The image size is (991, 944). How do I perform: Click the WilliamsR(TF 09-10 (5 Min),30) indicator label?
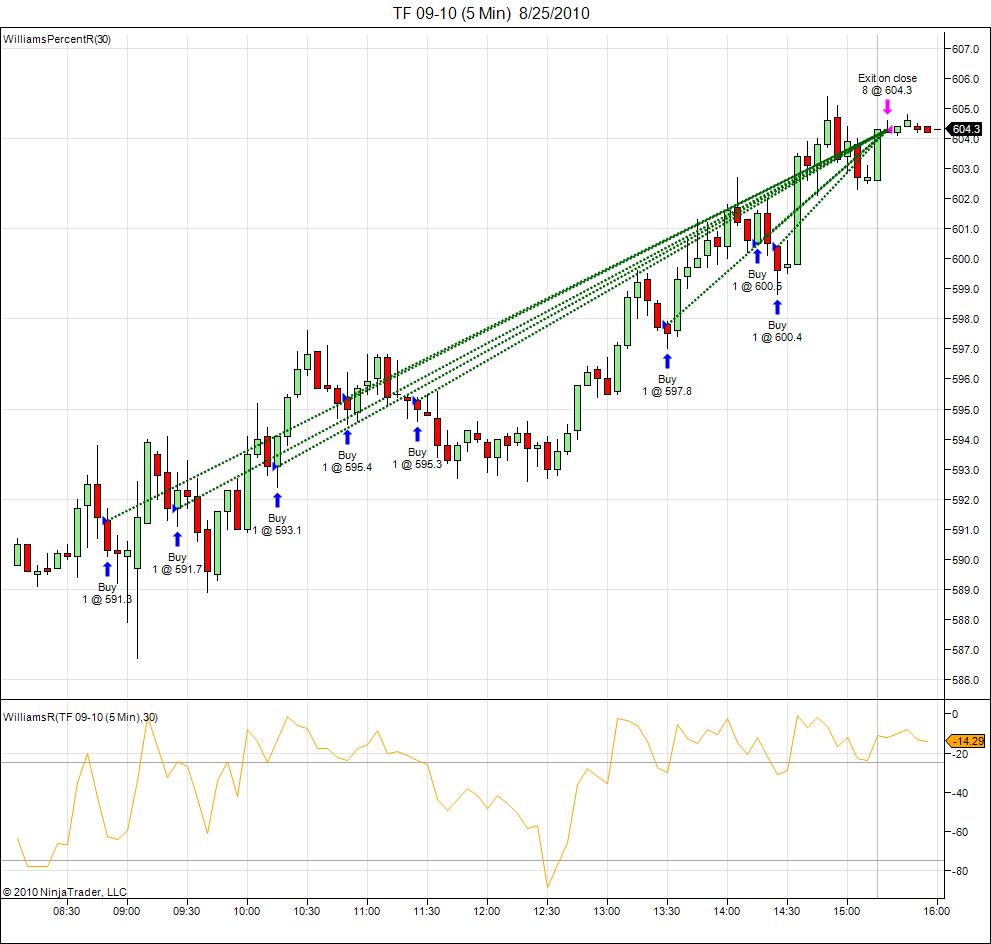[x=80, y=717]
